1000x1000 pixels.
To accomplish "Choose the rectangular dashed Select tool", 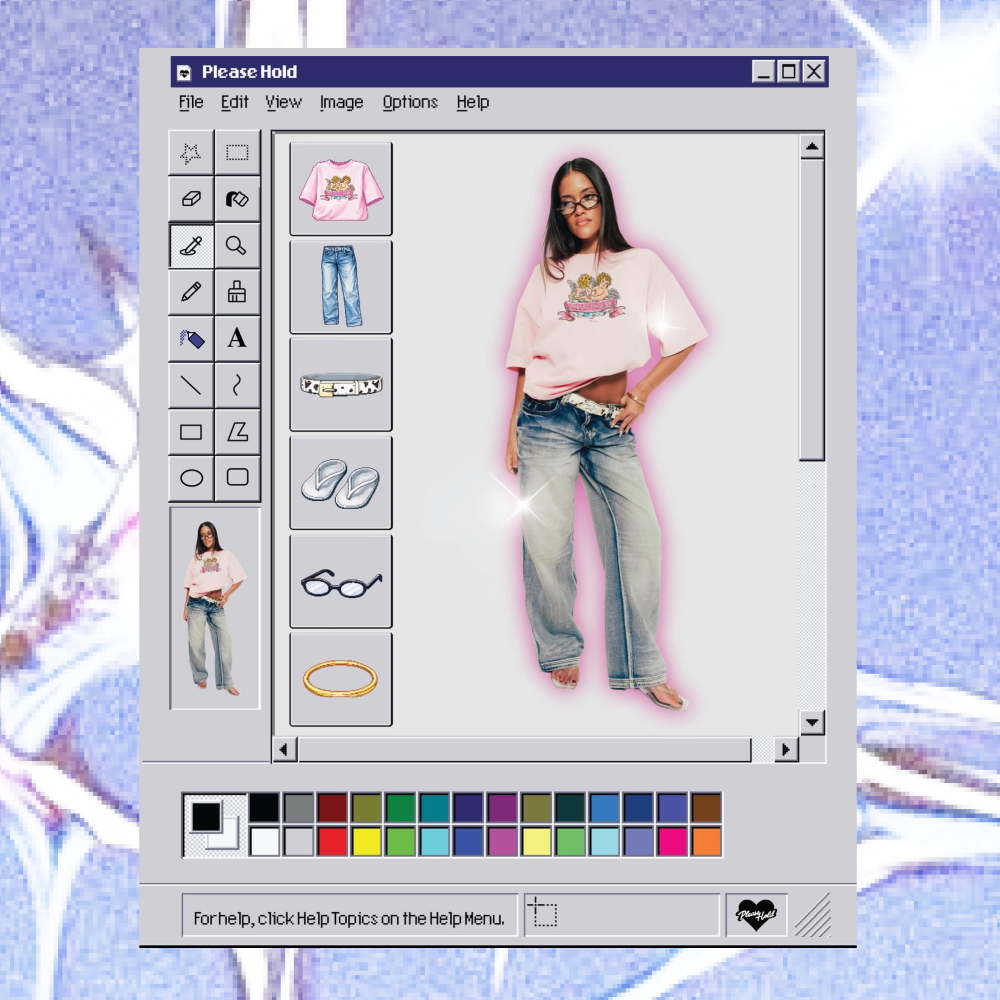I will pos(237,153).
